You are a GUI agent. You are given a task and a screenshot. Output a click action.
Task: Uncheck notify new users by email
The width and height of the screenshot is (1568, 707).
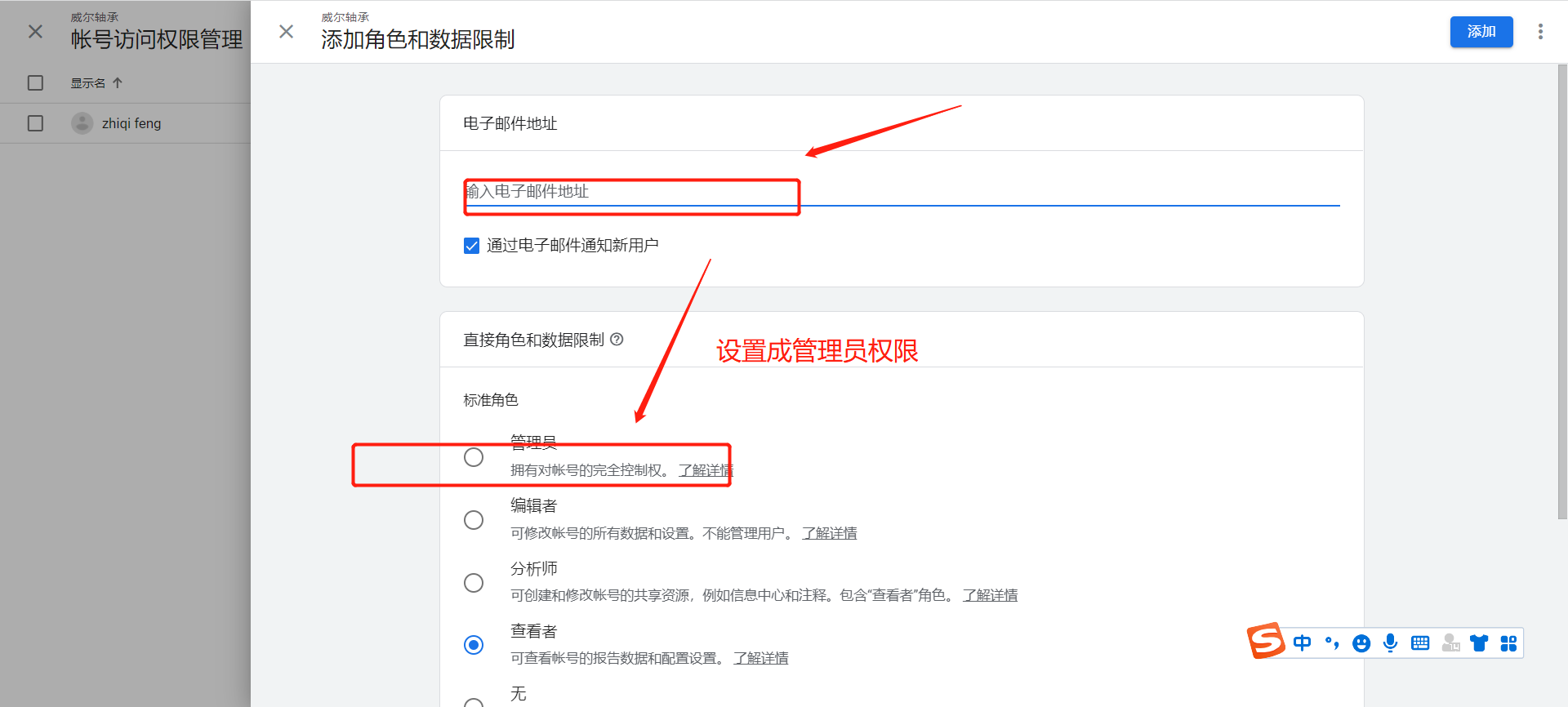click(x=471, y=246)
